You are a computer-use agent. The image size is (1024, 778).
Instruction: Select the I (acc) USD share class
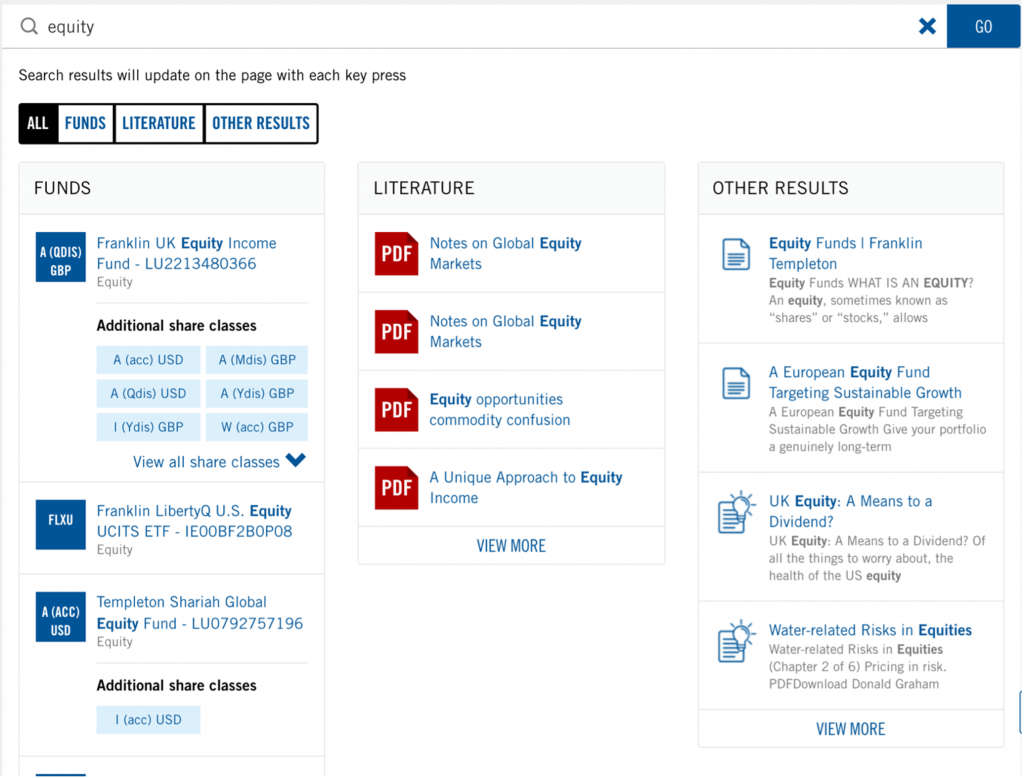tap(148, 720)
